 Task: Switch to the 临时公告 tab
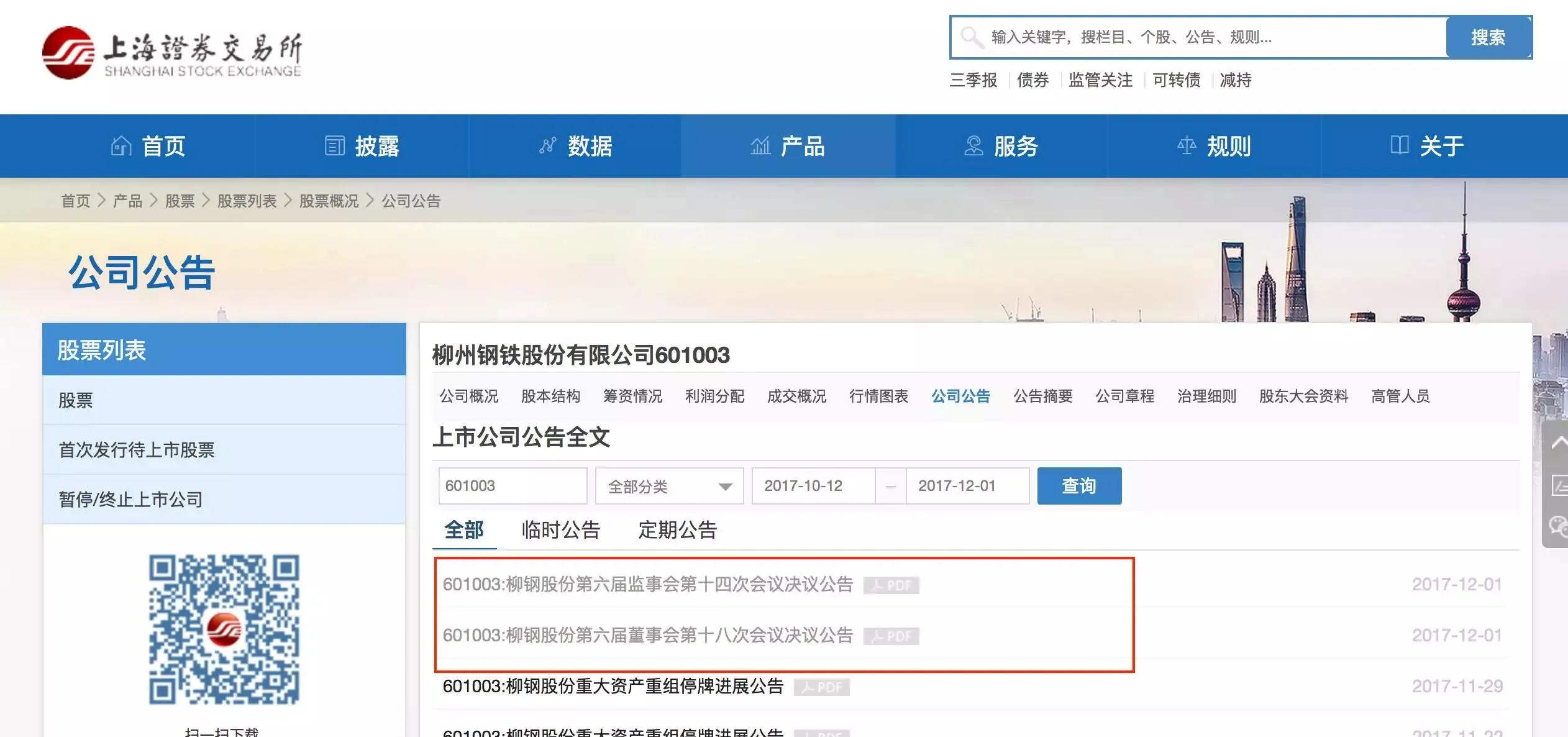(x=560, y=530)
